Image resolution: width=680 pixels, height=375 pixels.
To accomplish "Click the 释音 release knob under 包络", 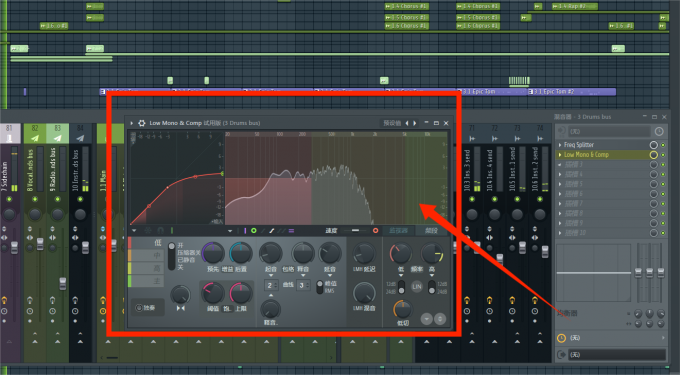I will pyautogui.click(x=303, y=253).
